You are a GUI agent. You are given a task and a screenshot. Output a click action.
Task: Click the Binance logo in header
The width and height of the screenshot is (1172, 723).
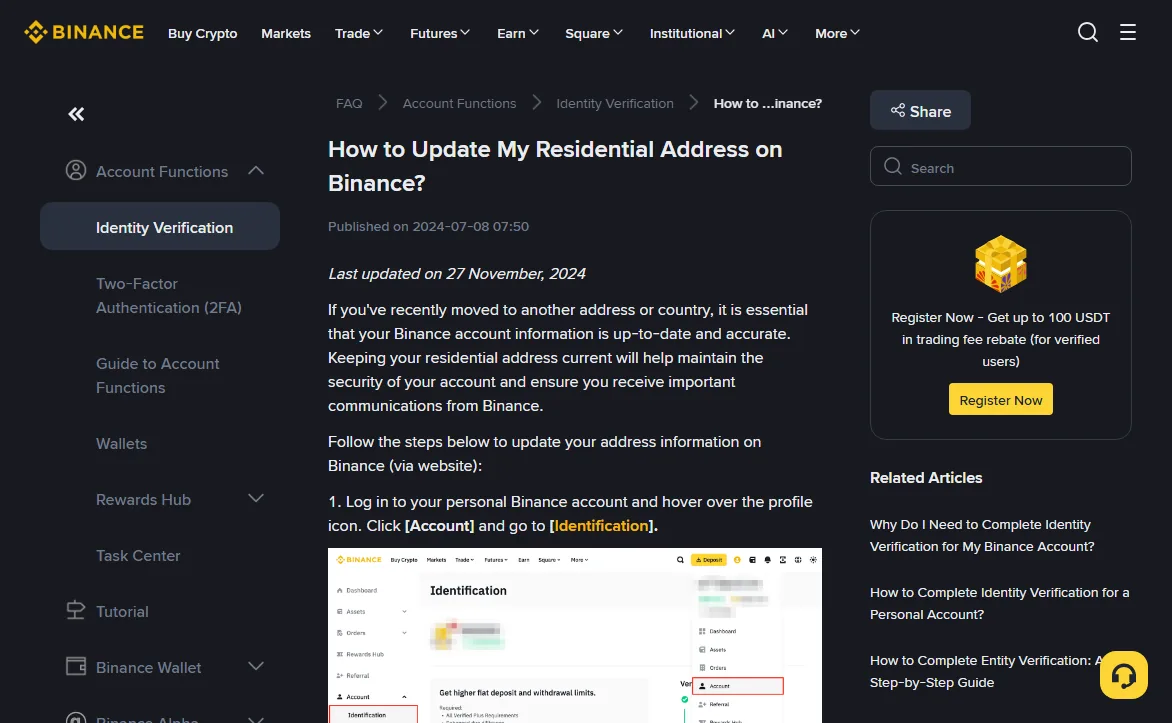point(84,32)
